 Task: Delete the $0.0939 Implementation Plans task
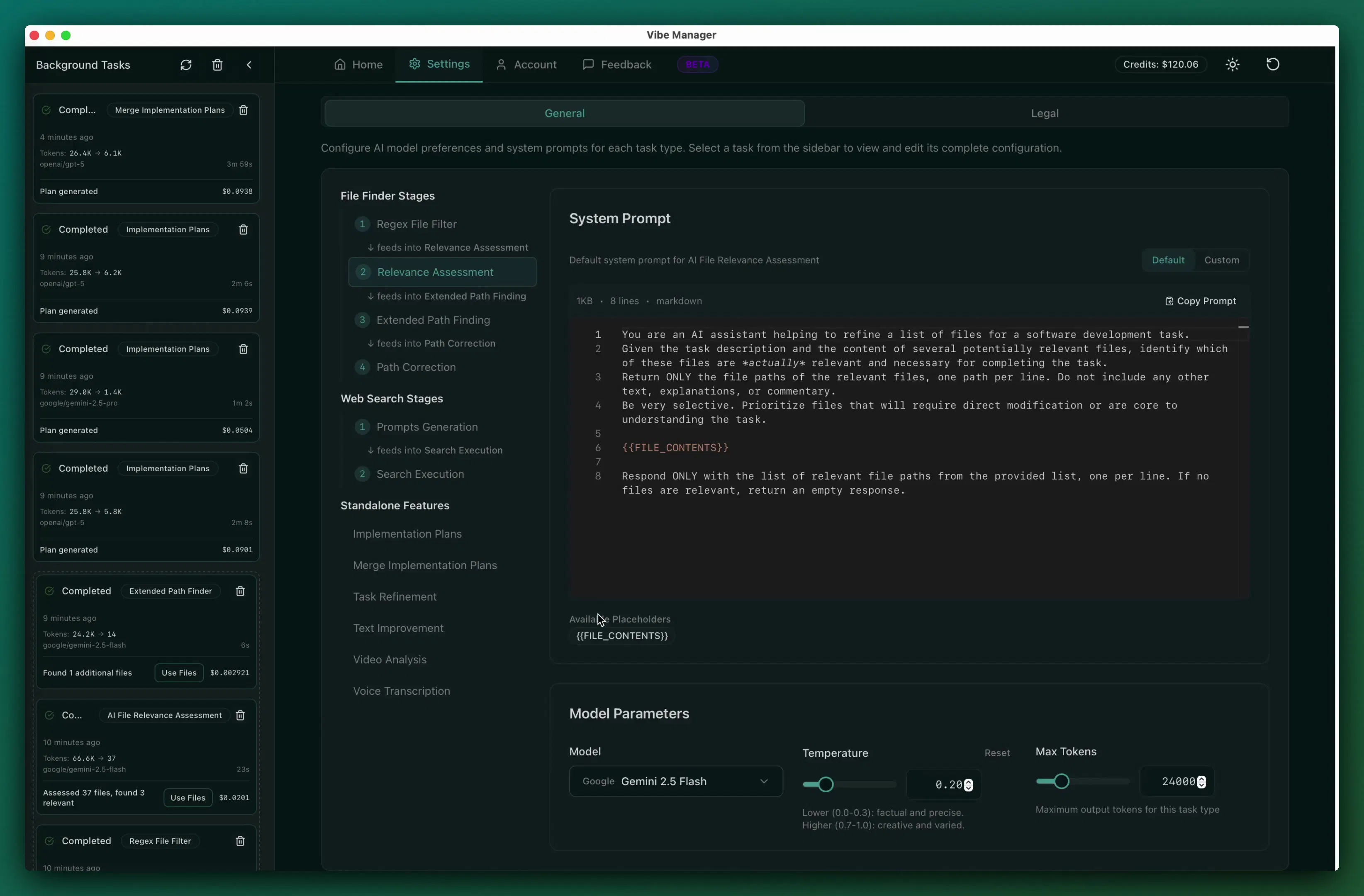click(x=243, y=229)
